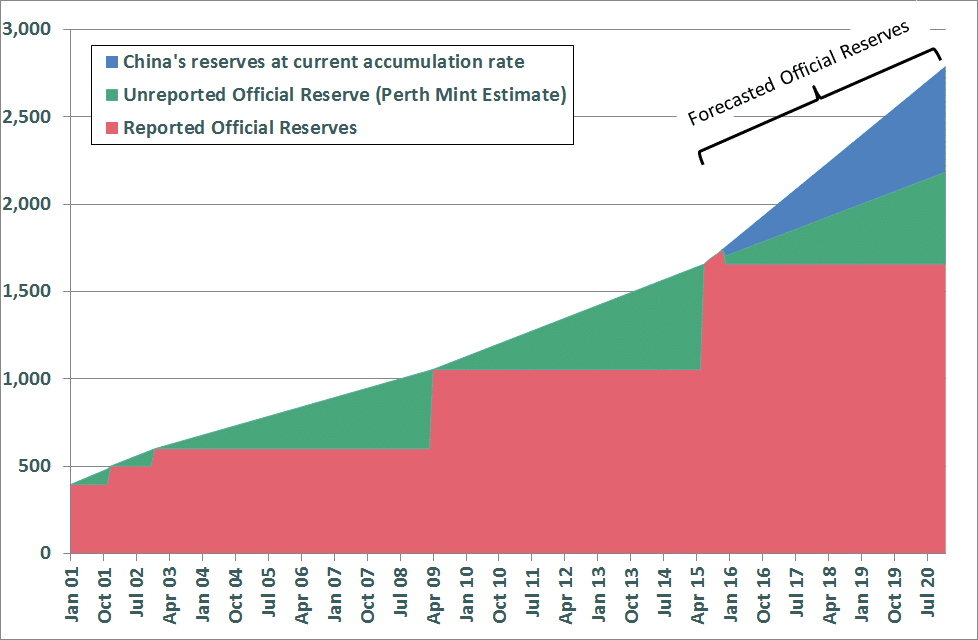Click the "Apr 18" x-axis label
The width and height of the screenshot is (978, 640).
829,594
